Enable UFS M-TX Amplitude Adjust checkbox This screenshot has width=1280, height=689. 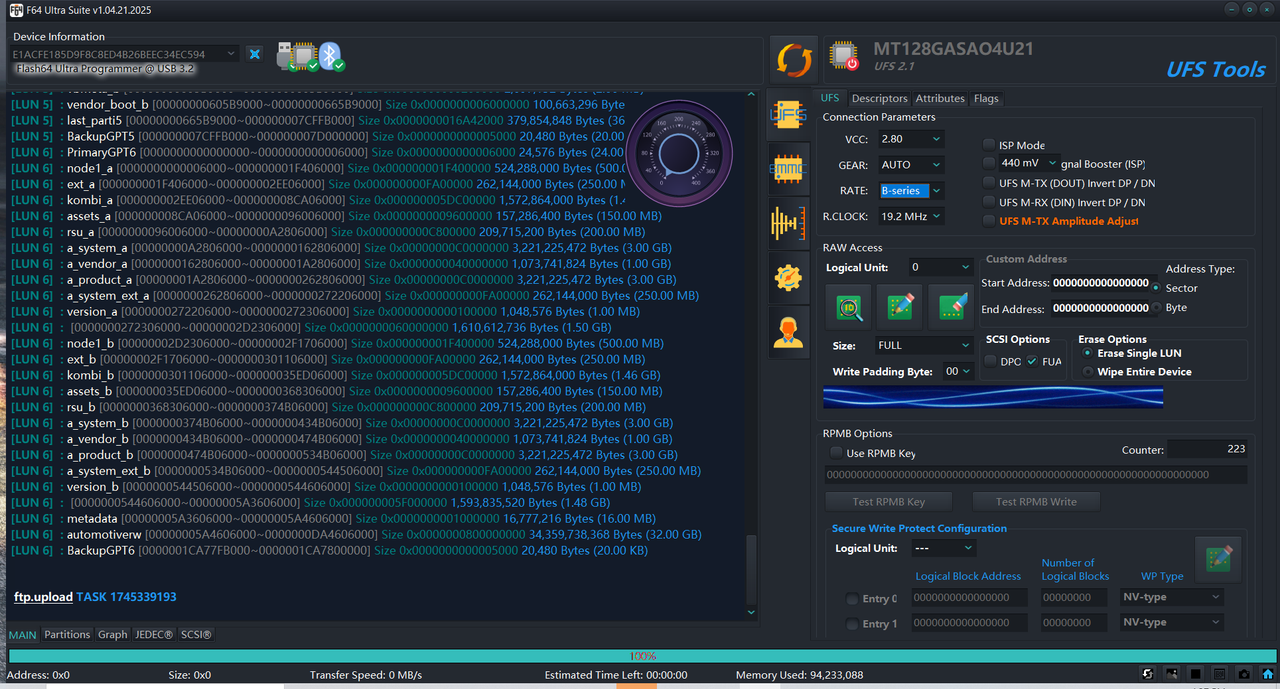pyautogui.click(x=989, y=221)
